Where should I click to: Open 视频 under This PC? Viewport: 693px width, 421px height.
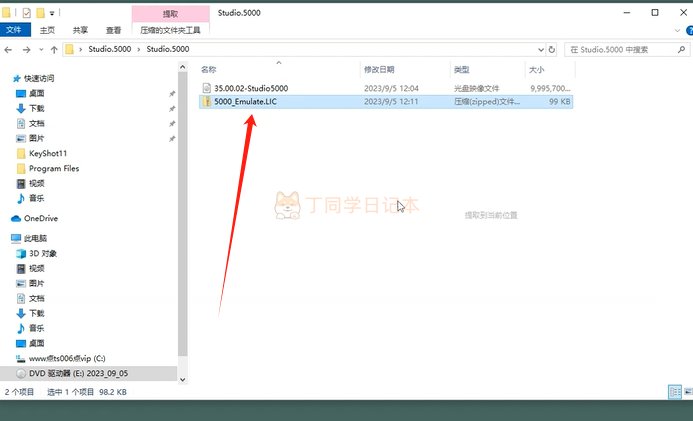point(36,269)
